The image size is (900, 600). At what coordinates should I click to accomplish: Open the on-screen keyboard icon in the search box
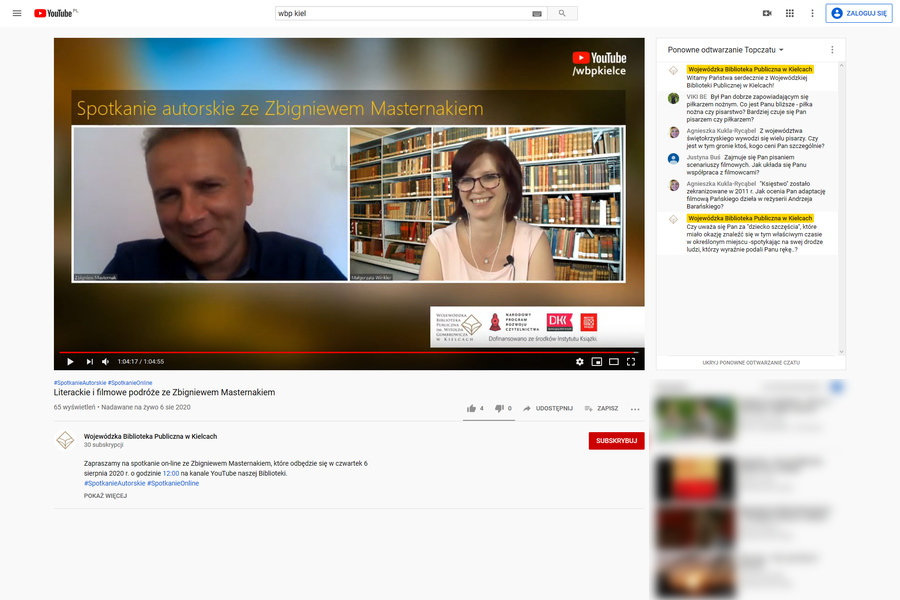[x=537, y=14]
